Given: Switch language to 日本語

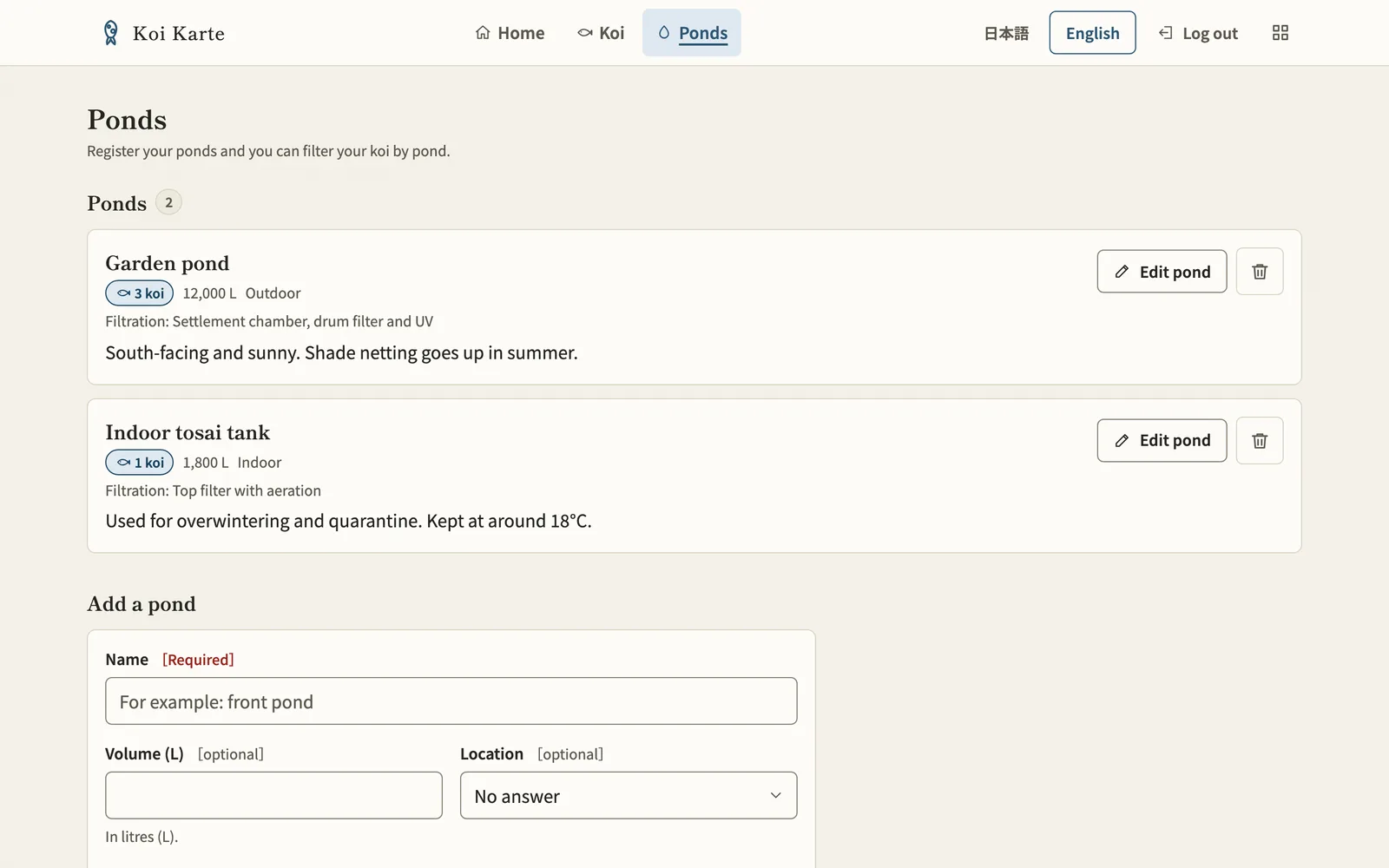Looking at the screenshot, I should pos(1006,33).
